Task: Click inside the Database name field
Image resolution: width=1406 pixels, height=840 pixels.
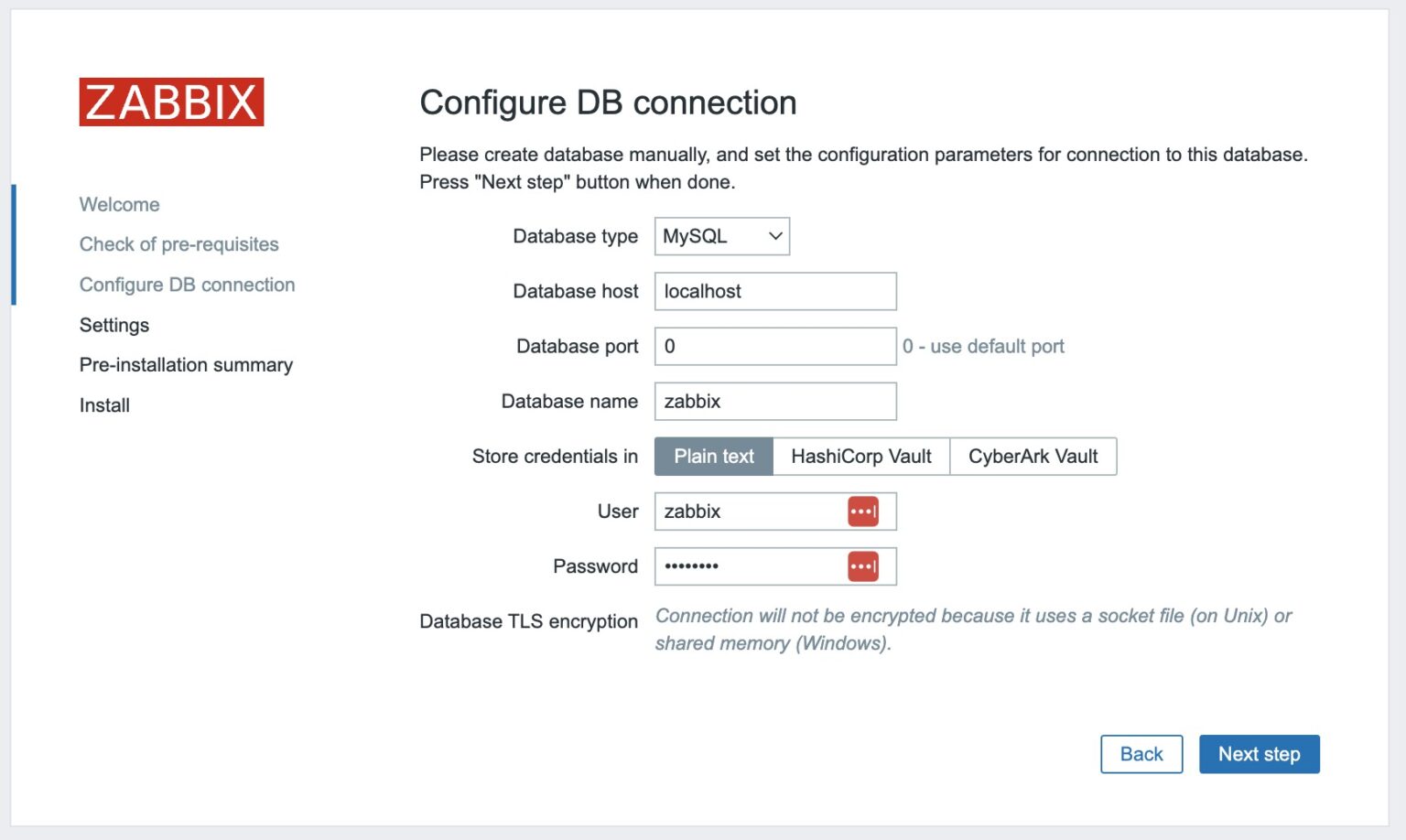Action: pyautogui.click(x=774, y=401)
